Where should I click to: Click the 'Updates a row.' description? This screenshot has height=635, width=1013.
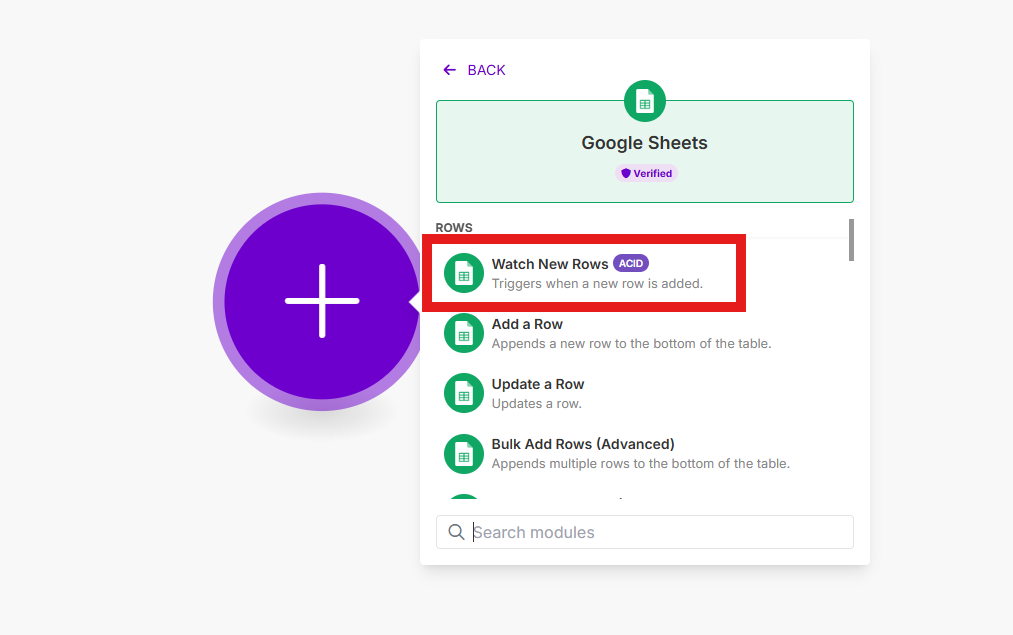537,404
